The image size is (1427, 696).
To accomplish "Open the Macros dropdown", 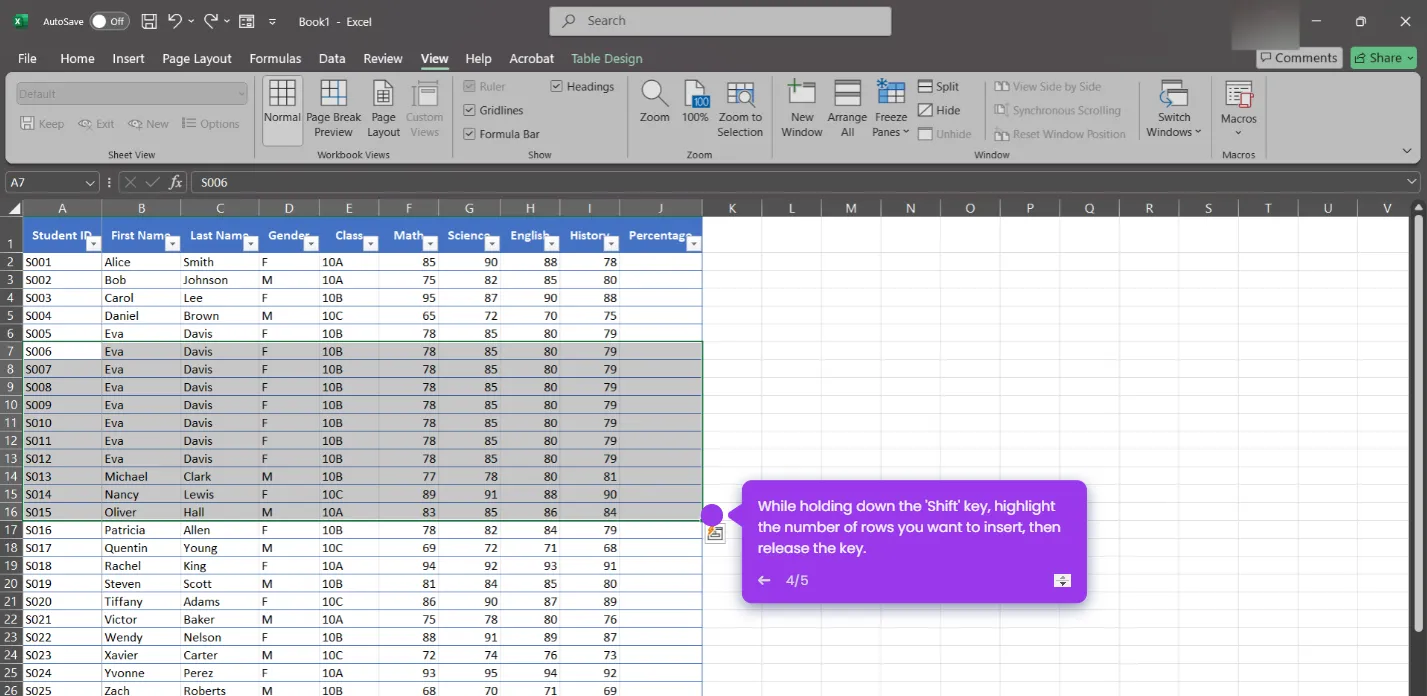I will 1238,109.
